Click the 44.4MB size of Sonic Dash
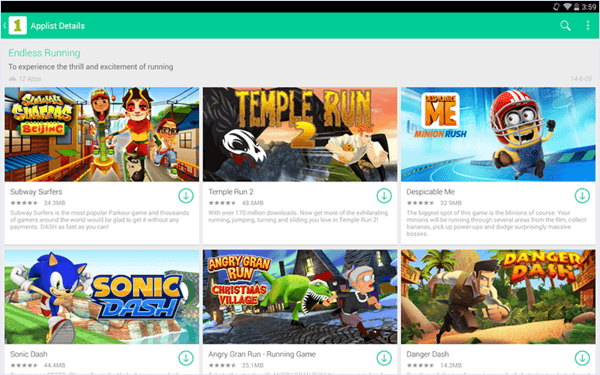The height and width of the screenshot is (375, 600). click(x=54, y=365)
